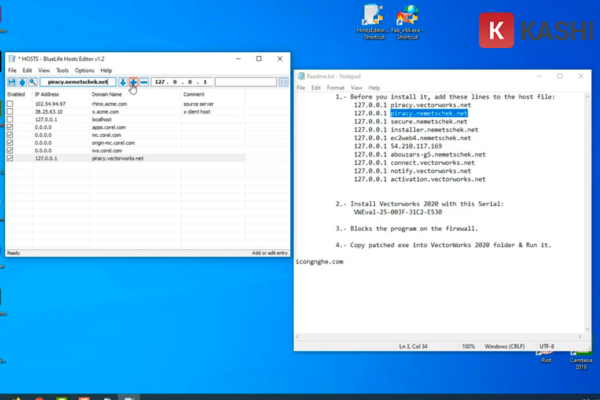Open the Notepad File menu
600x400 pixels.
pos(301,88)
